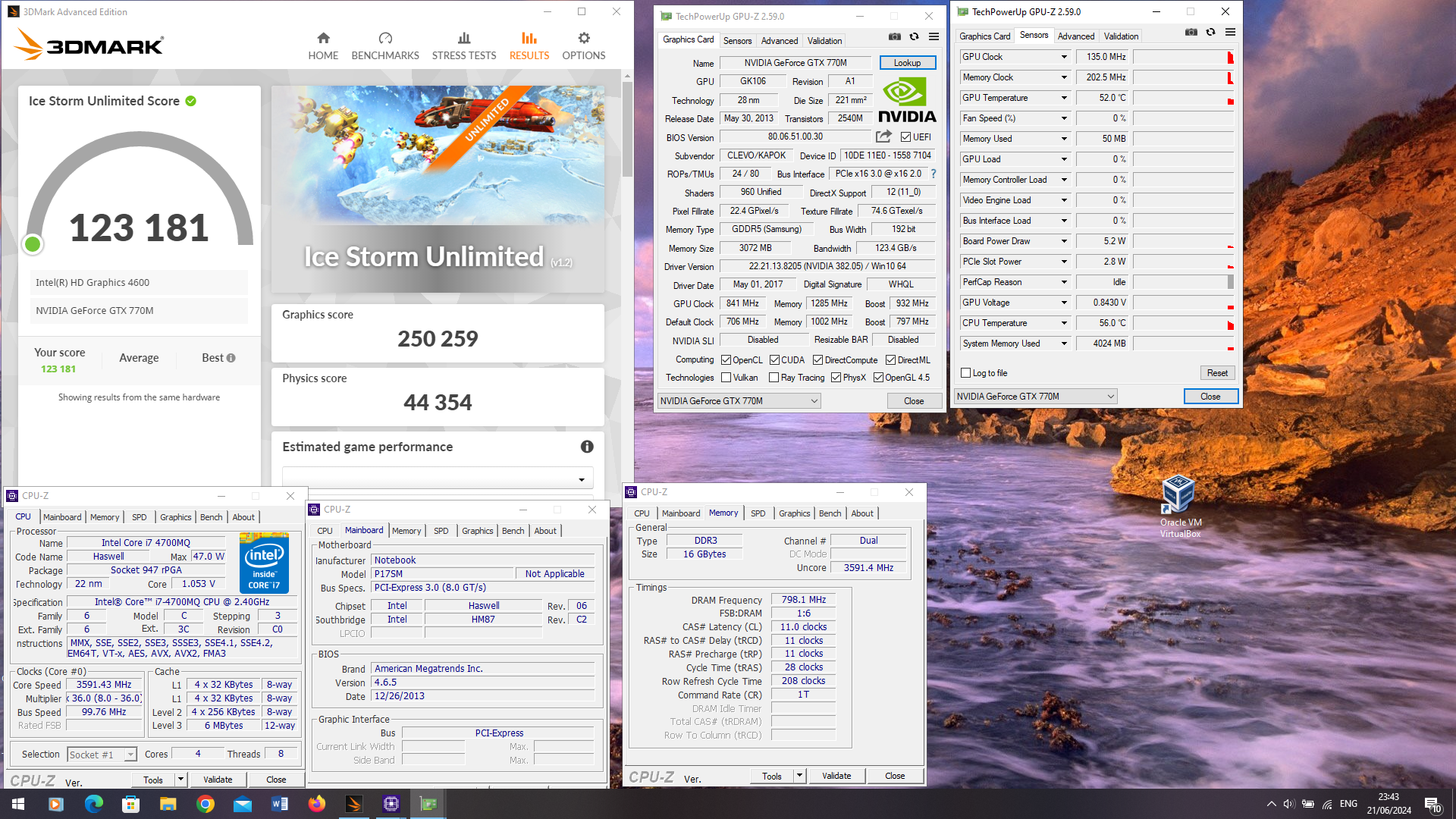Image resolution: width=1456 pixels, height=819 pixels.
Task: Open hamburger menu in GPU-Z Graphics Card window
Action: 934,36
